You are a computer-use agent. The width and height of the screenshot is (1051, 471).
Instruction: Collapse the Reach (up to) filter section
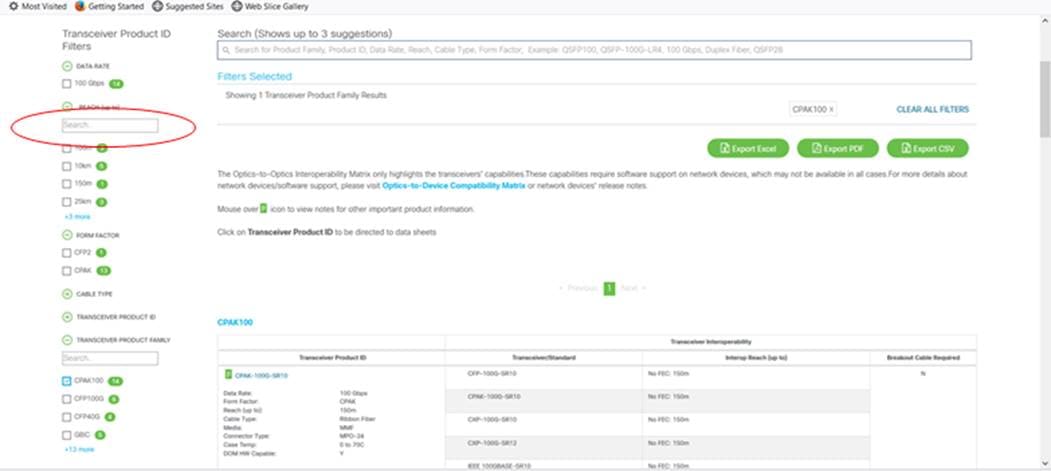pyautogui.click(x=67, y=107)
